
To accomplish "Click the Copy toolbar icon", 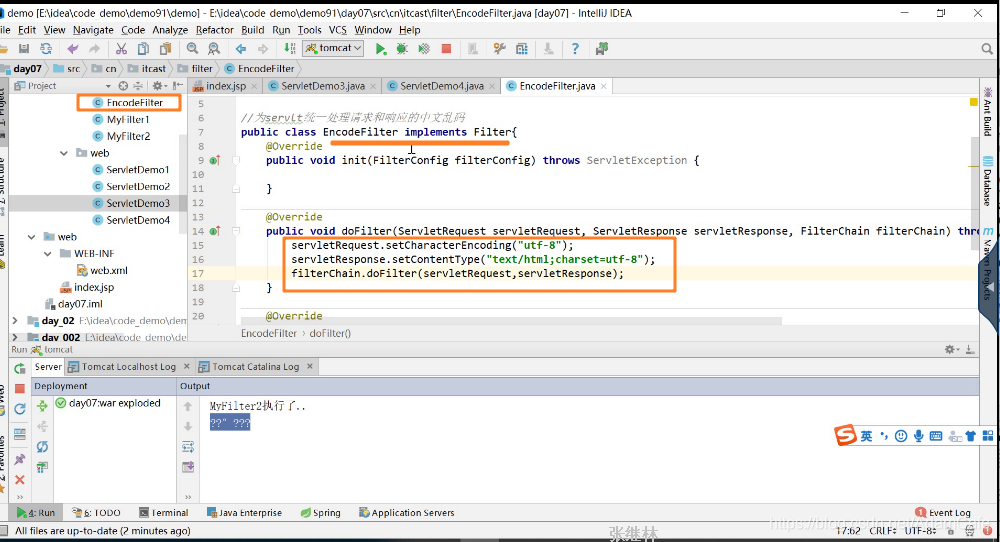I will tap(143, 48).
